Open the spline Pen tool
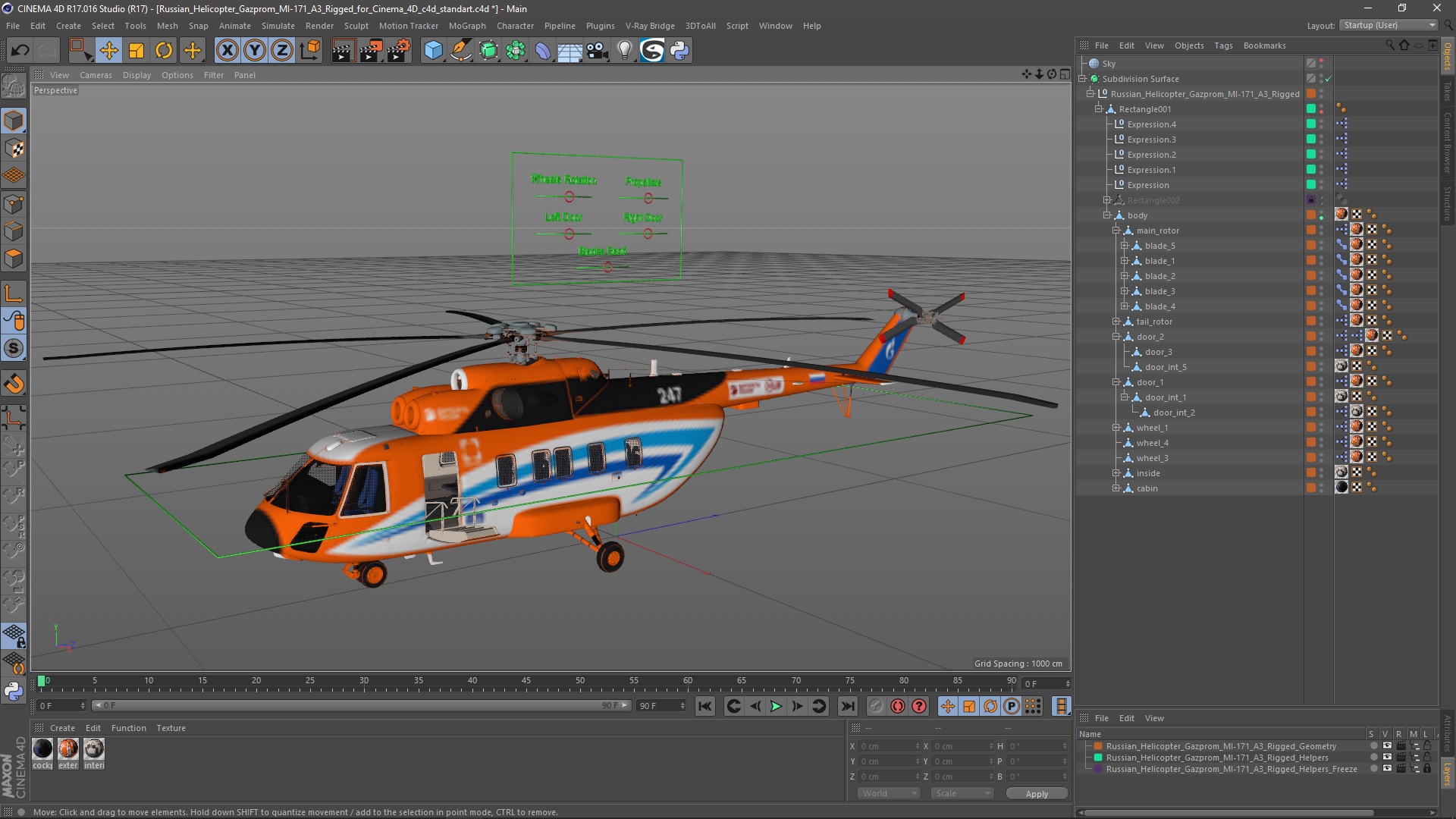1456x819 pixels. click(461, 51)
